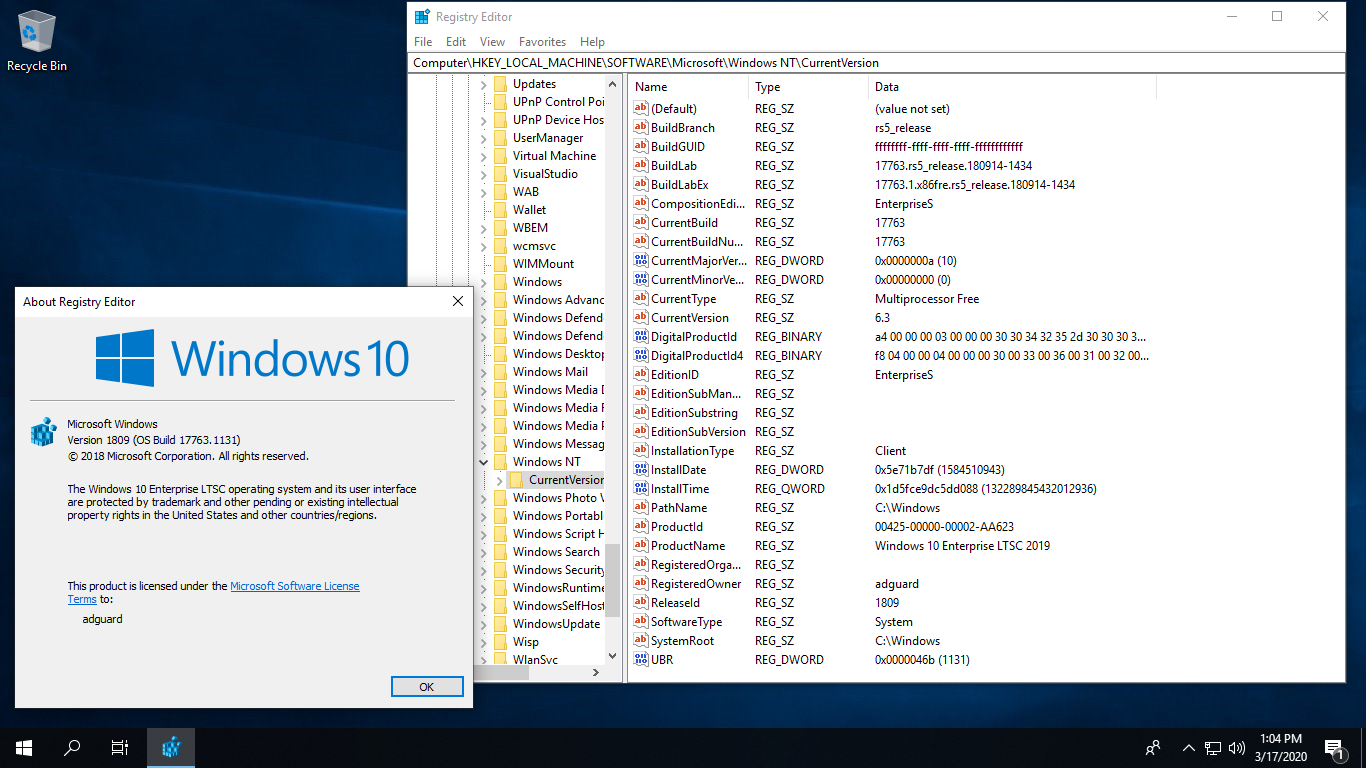Open the Edit menu

tap(456, 42)
